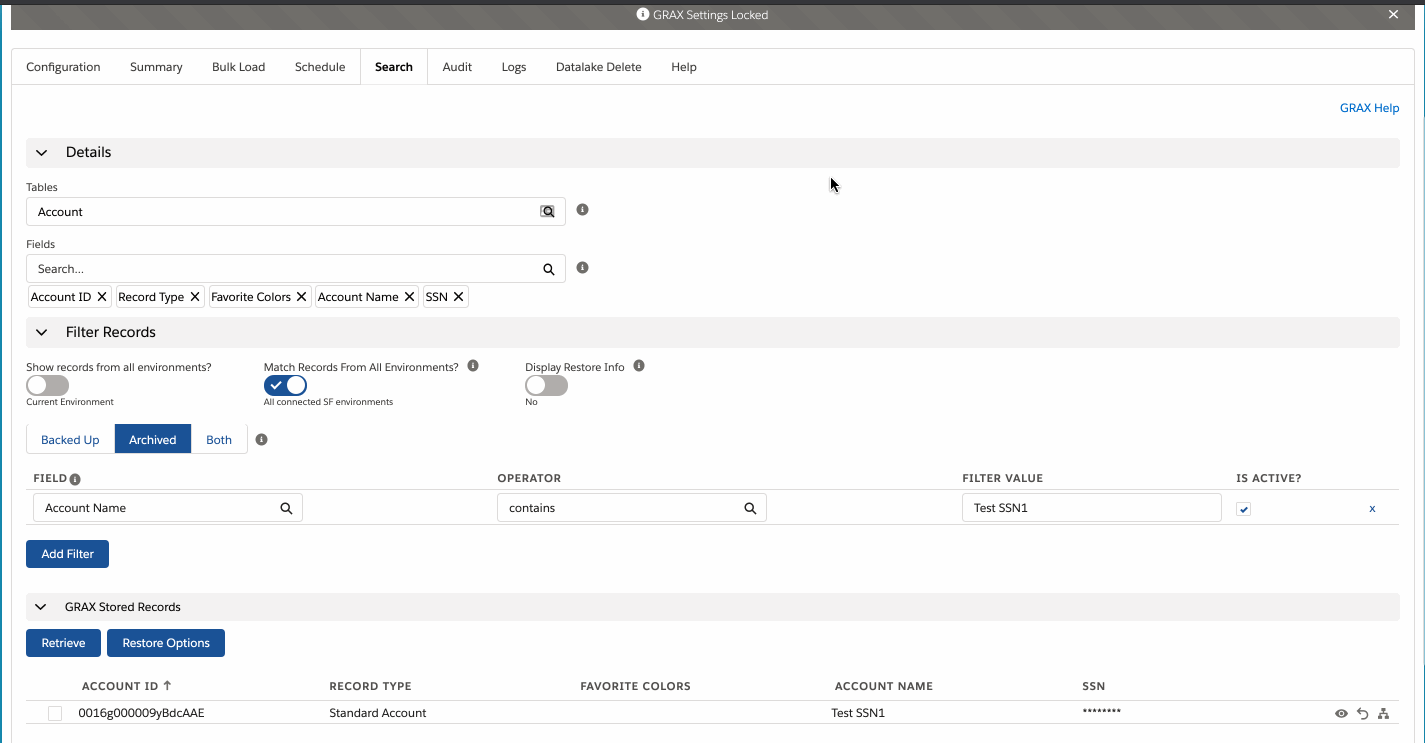The width and height of the screenshot is (1425, 743).
Task: Remove the Favorite Colors field pill
Action: tap(302, 297)
